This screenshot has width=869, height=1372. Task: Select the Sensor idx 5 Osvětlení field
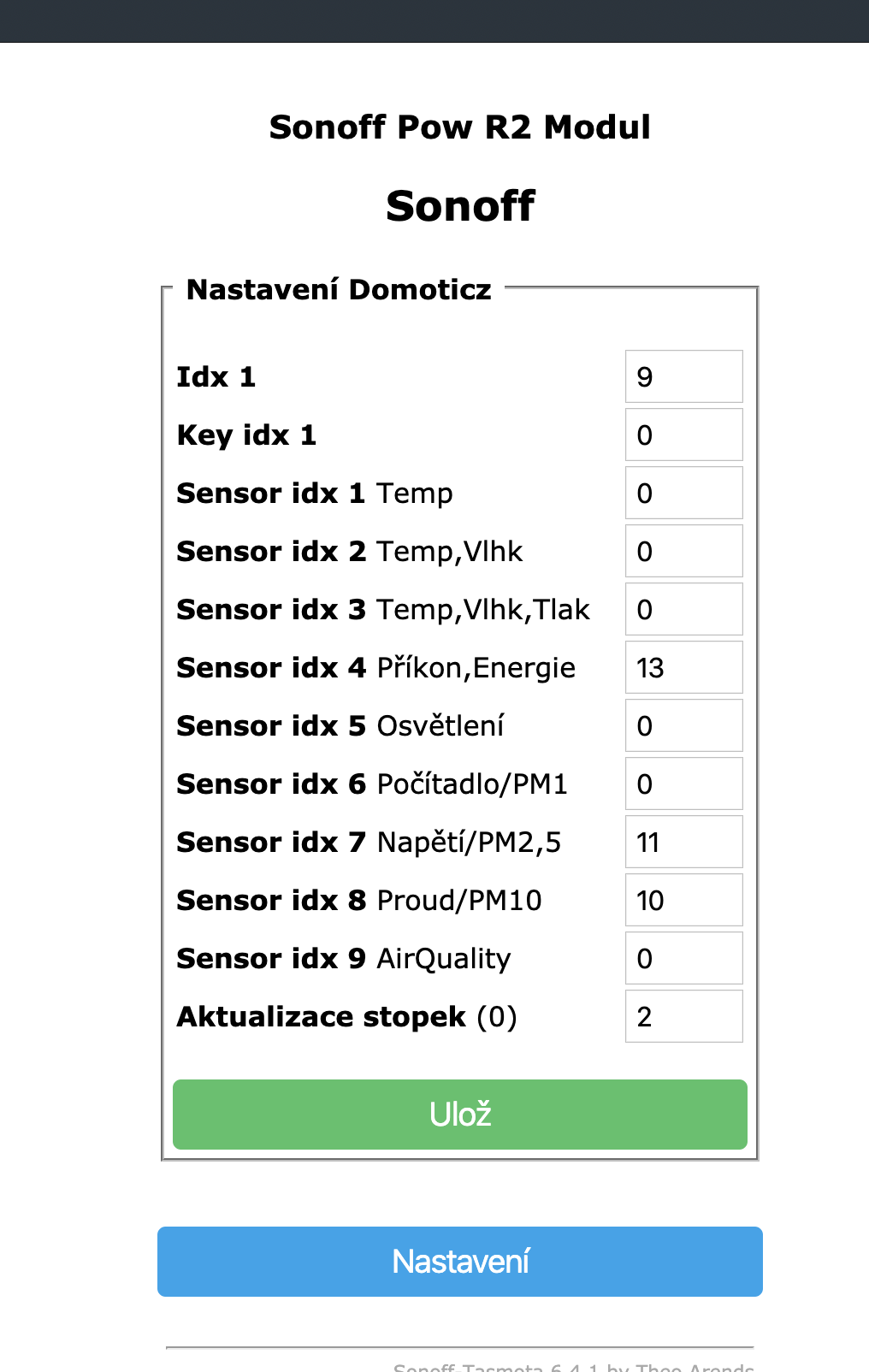[x=683, y=725]
